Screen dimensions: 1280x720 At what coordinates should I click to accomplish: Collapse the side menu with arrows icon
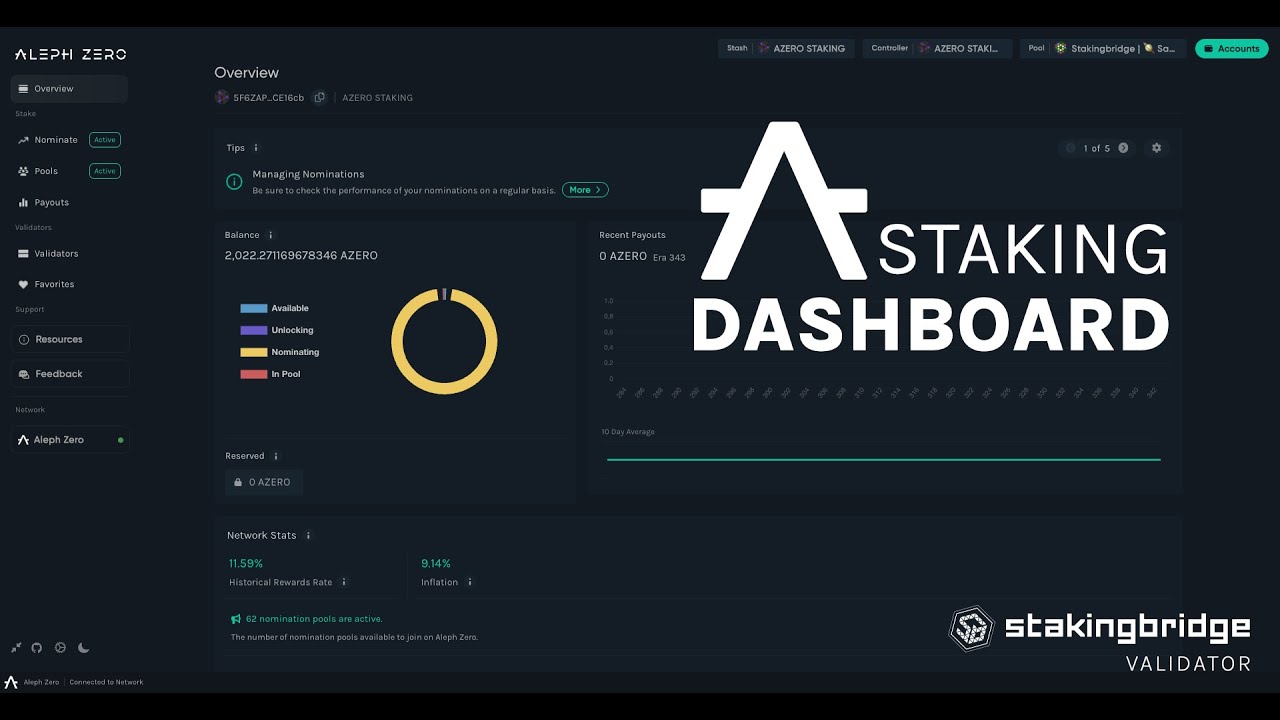click(16, 648)
